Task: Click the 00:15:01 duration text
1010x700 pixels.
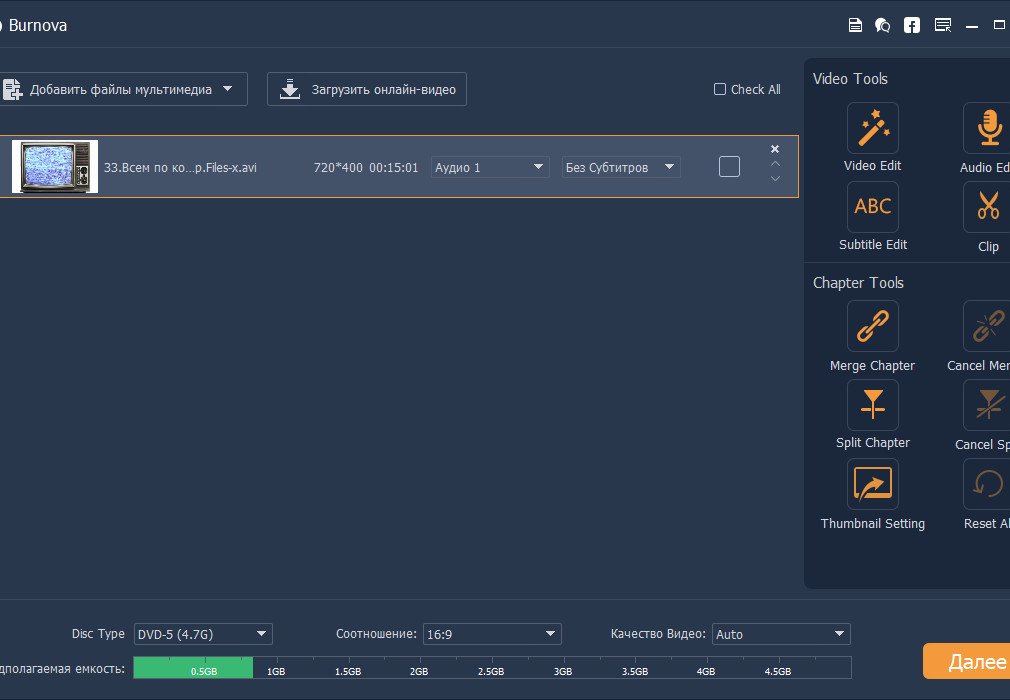Action: (394, 167)
